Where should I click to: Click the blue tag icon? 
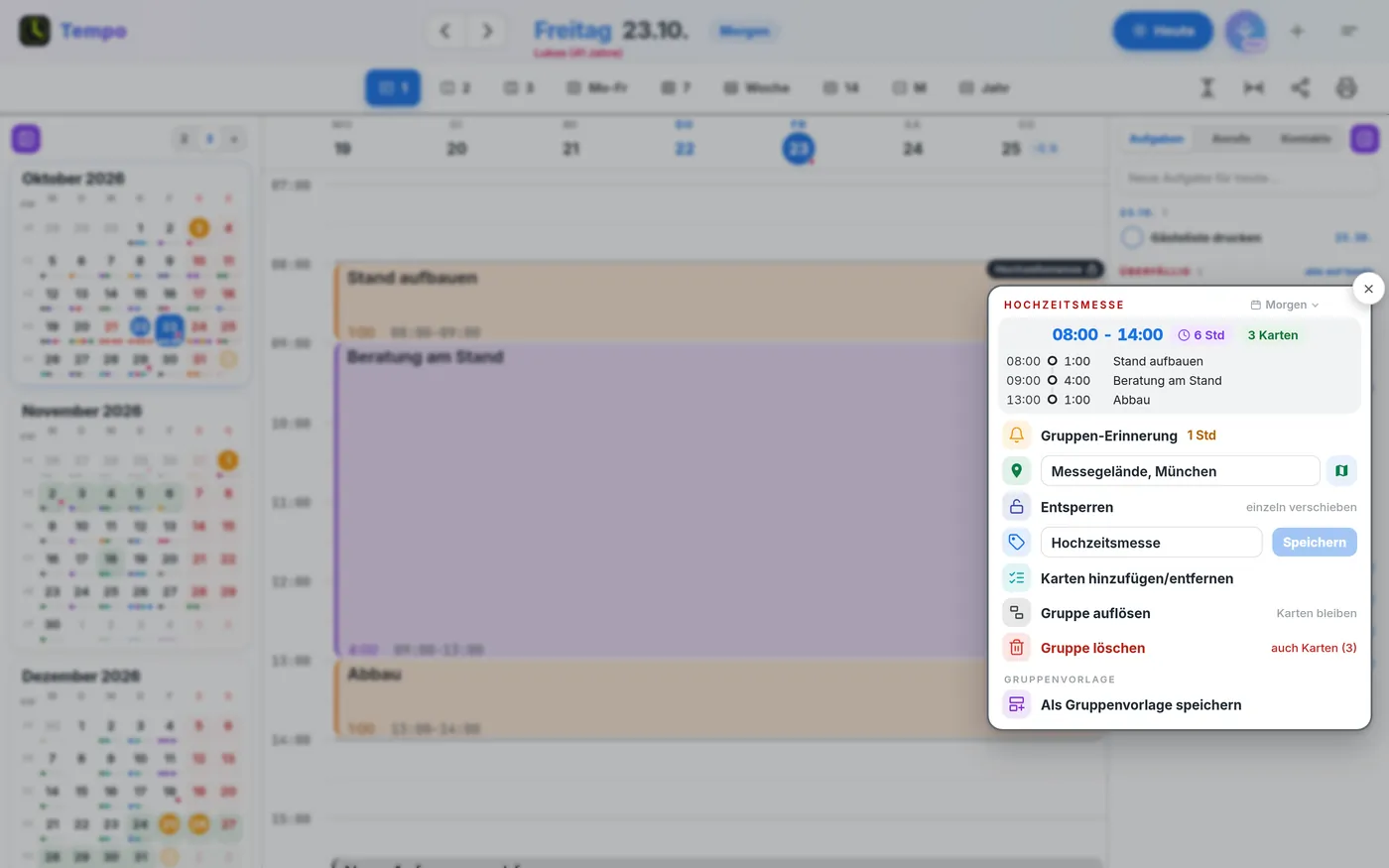pos(1016,543)
